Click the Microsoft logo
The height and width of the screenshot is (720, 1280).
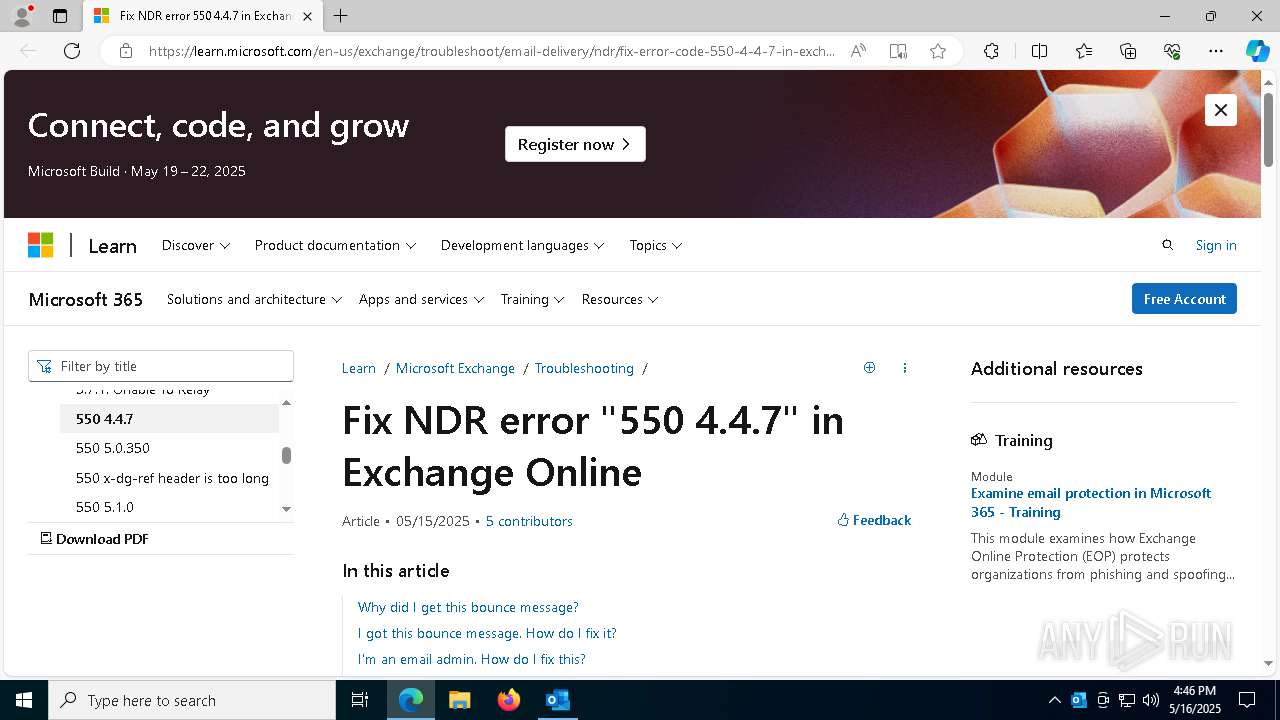tap(40, 245)
